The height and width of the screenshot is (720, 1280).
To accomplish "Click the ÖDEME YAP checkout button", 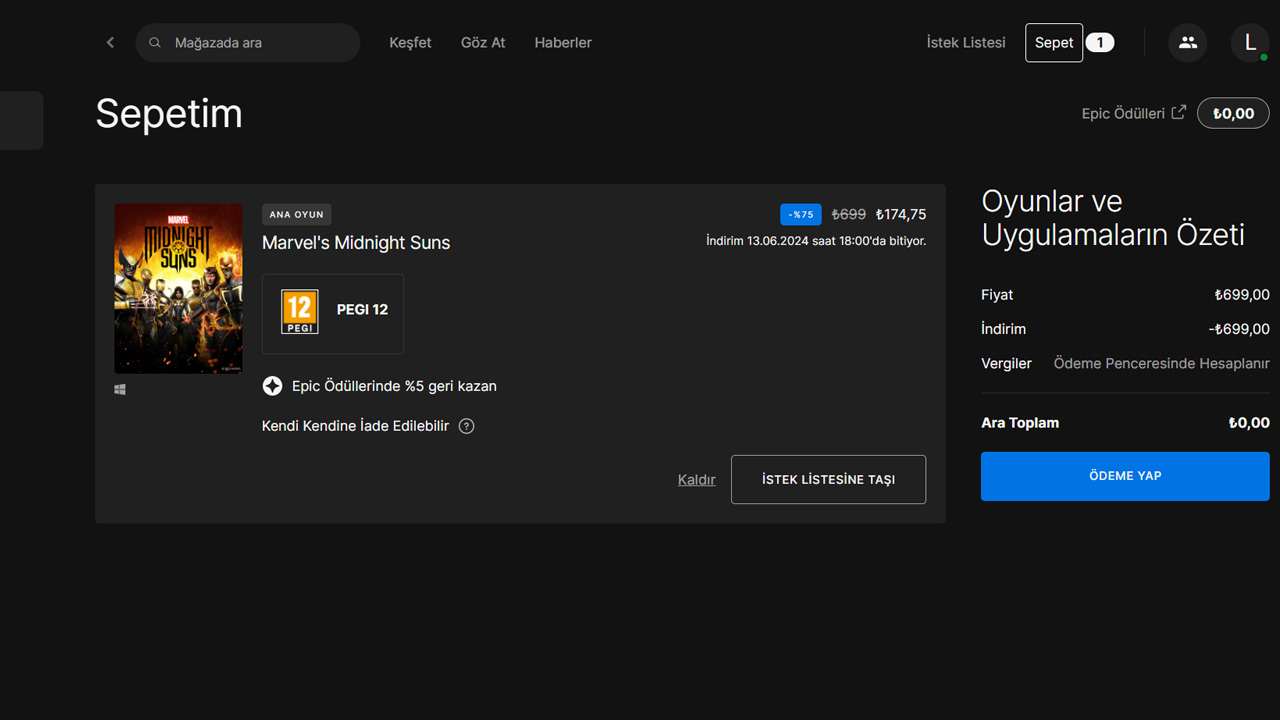I will (1125, 476).
